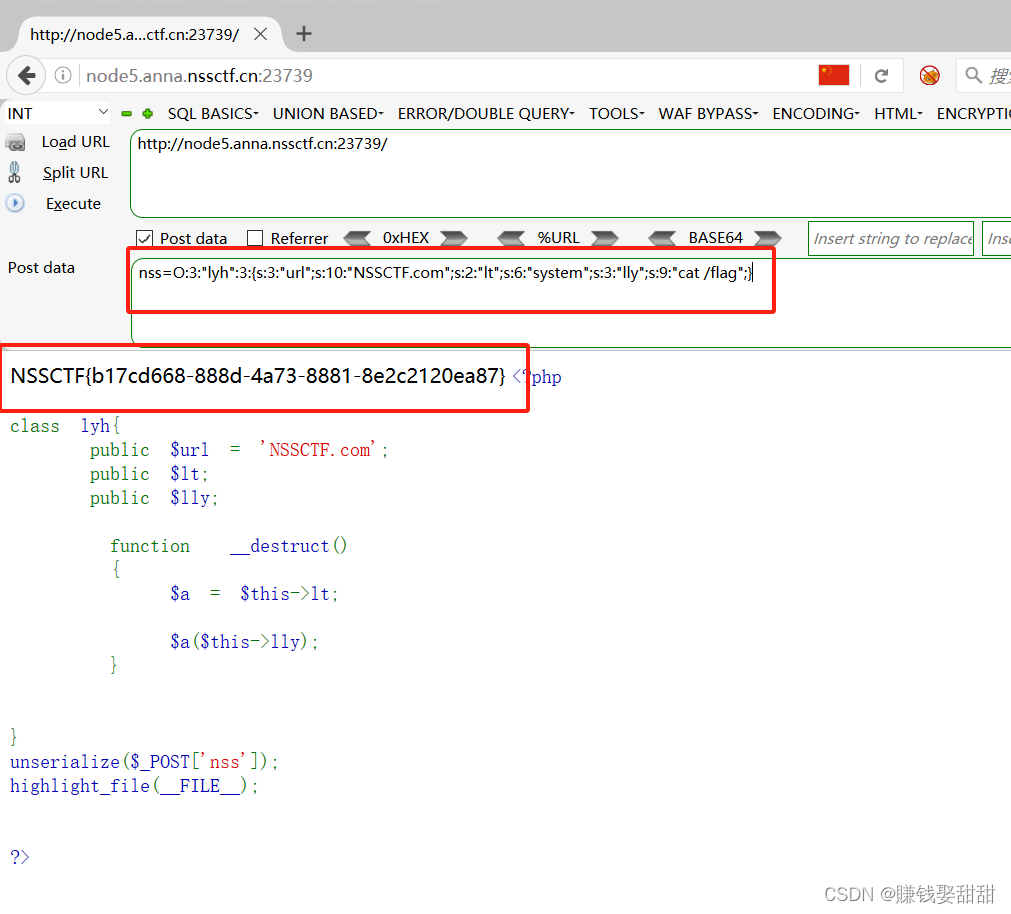The width and height of the screenshot is (1011, 914).
Task: Click the right arrow beside 0xHEX
Action: [454, 238]
